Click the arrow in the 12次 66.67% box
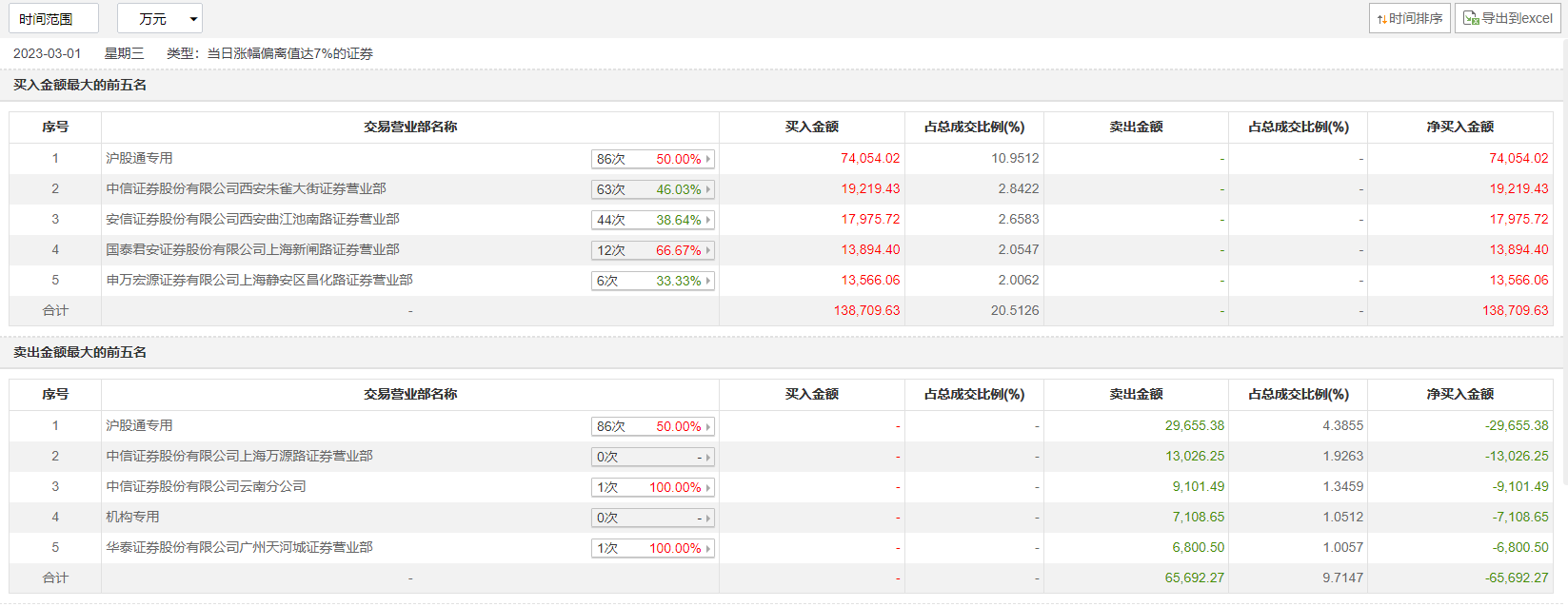 coord(708,251)
